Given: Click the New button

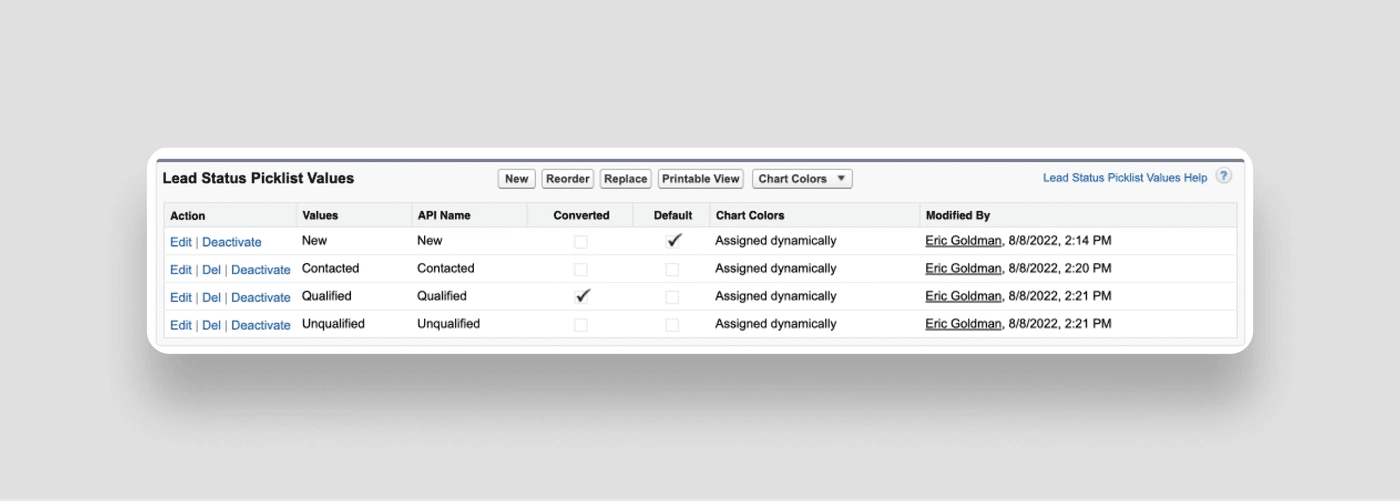Looking at the screenshot, I should coord(516,179).
